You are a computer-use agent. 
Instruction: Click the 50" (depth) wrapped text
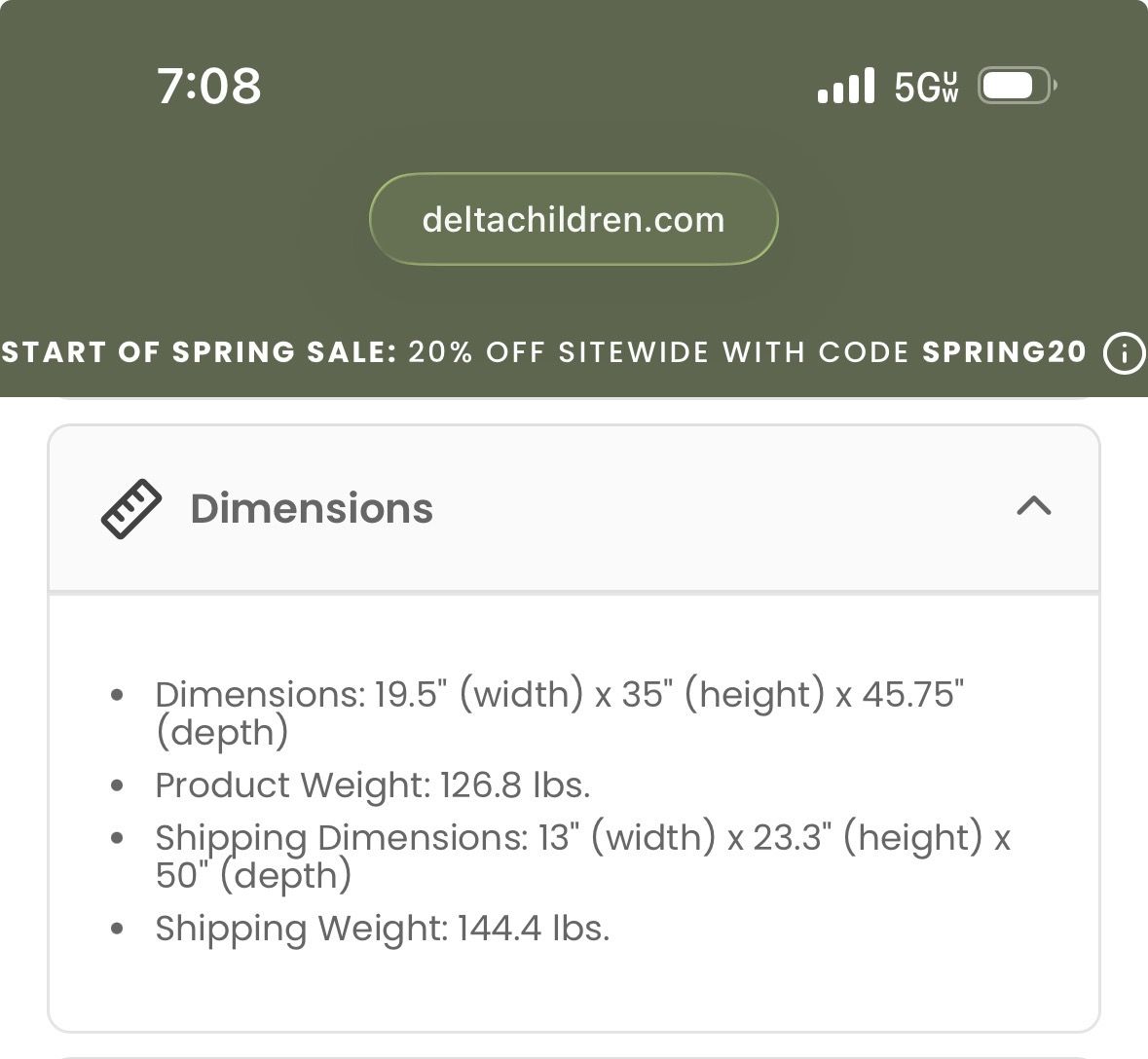tap(253, 875)
